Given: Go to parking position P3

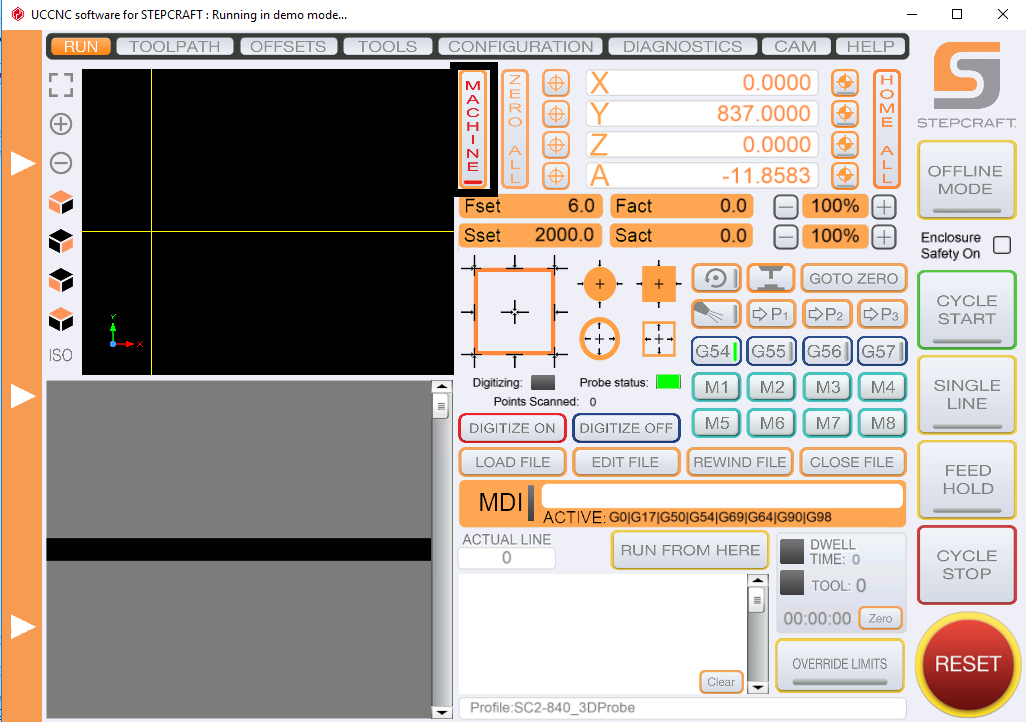Looking at the screenshot, I should (x=881, y=314).
